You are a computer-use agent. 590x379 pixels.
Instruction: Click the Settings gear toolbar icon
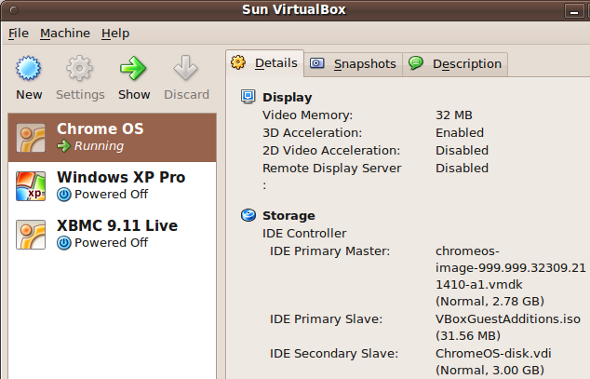click(79, 68)
